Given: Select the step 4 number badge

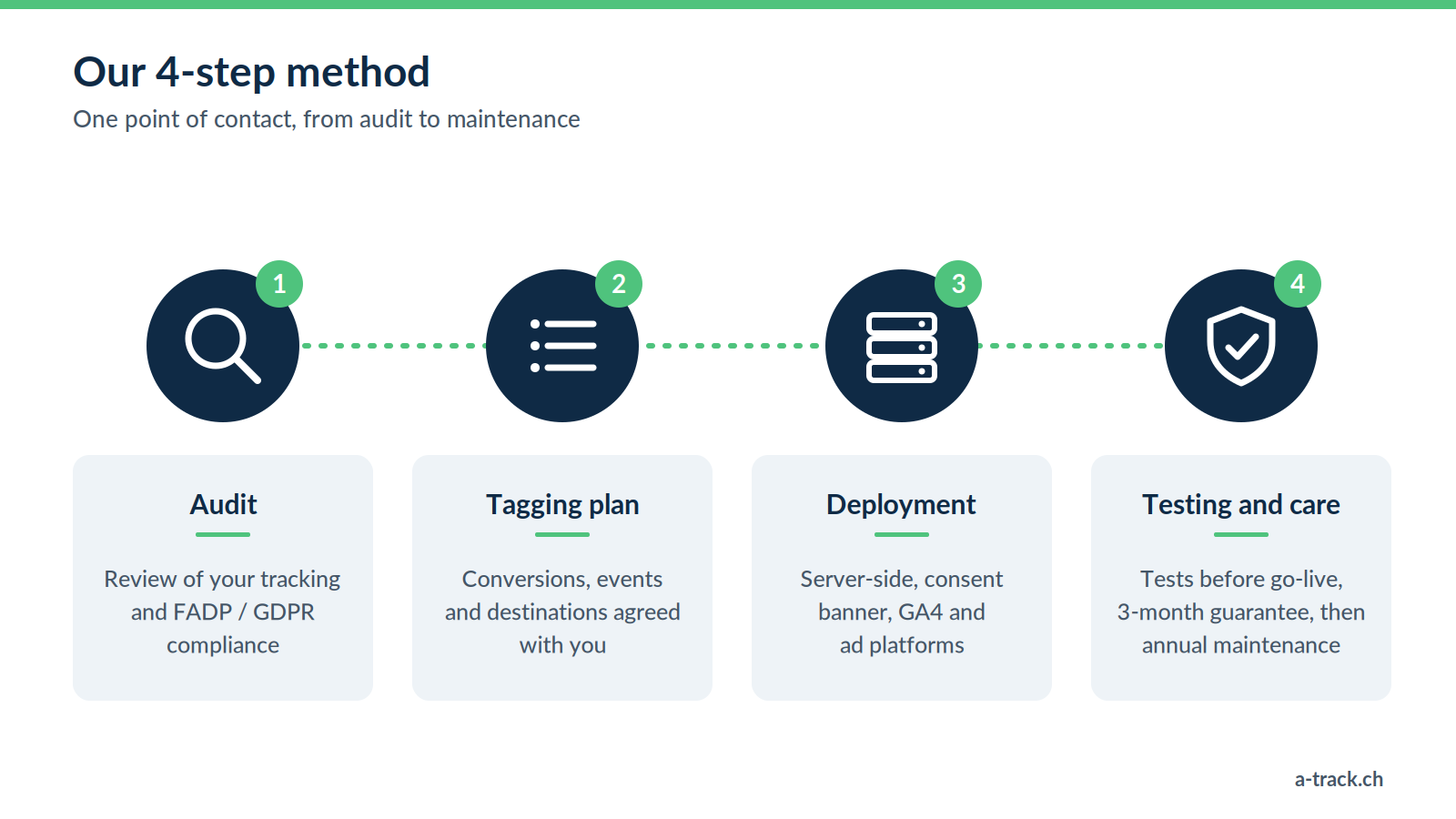Looking at the screenshot, I should pyautogui.click(x=1298, y=284).
